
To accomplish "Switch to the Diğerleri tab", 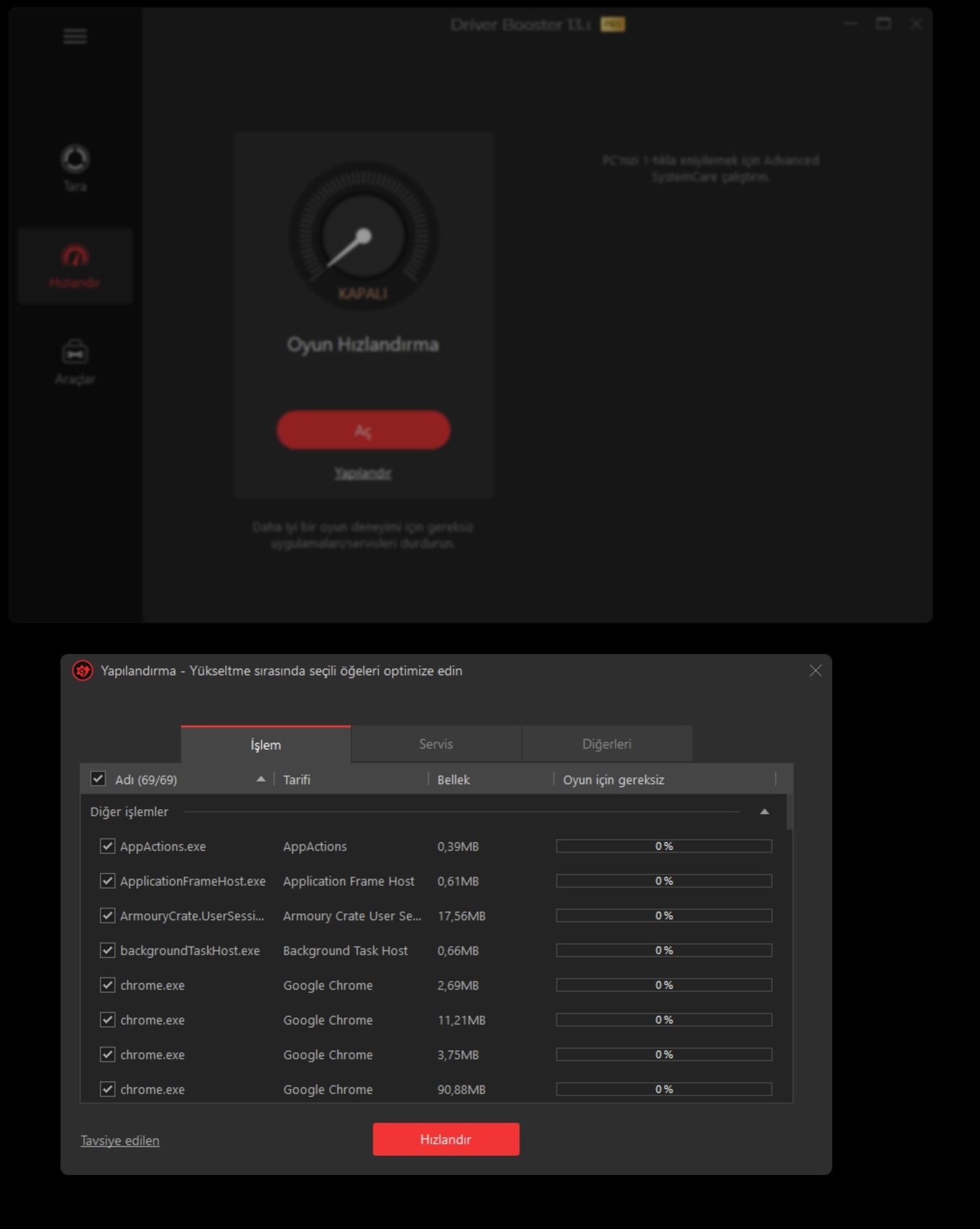I will [x=606, y=744].
